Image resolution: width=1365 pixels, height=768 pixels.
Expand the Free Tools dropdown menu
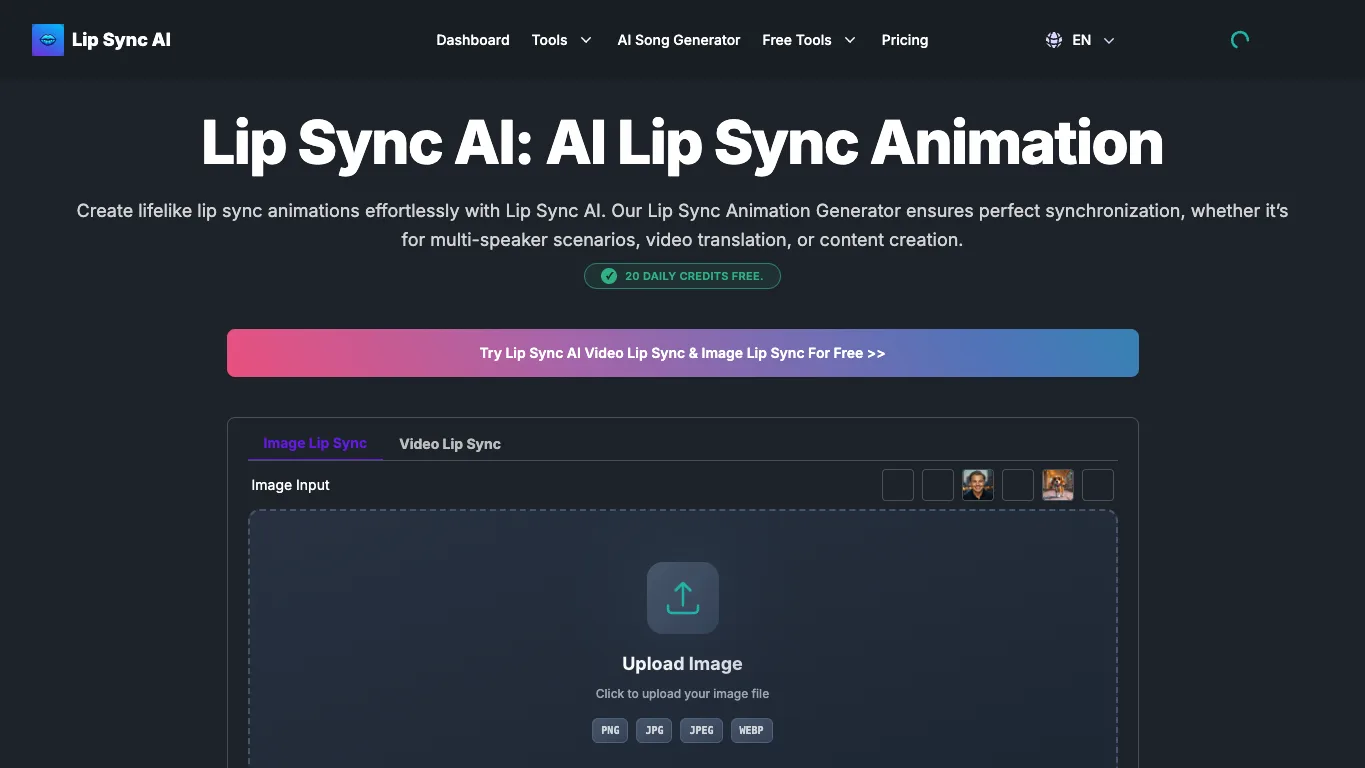pos(809,40)
